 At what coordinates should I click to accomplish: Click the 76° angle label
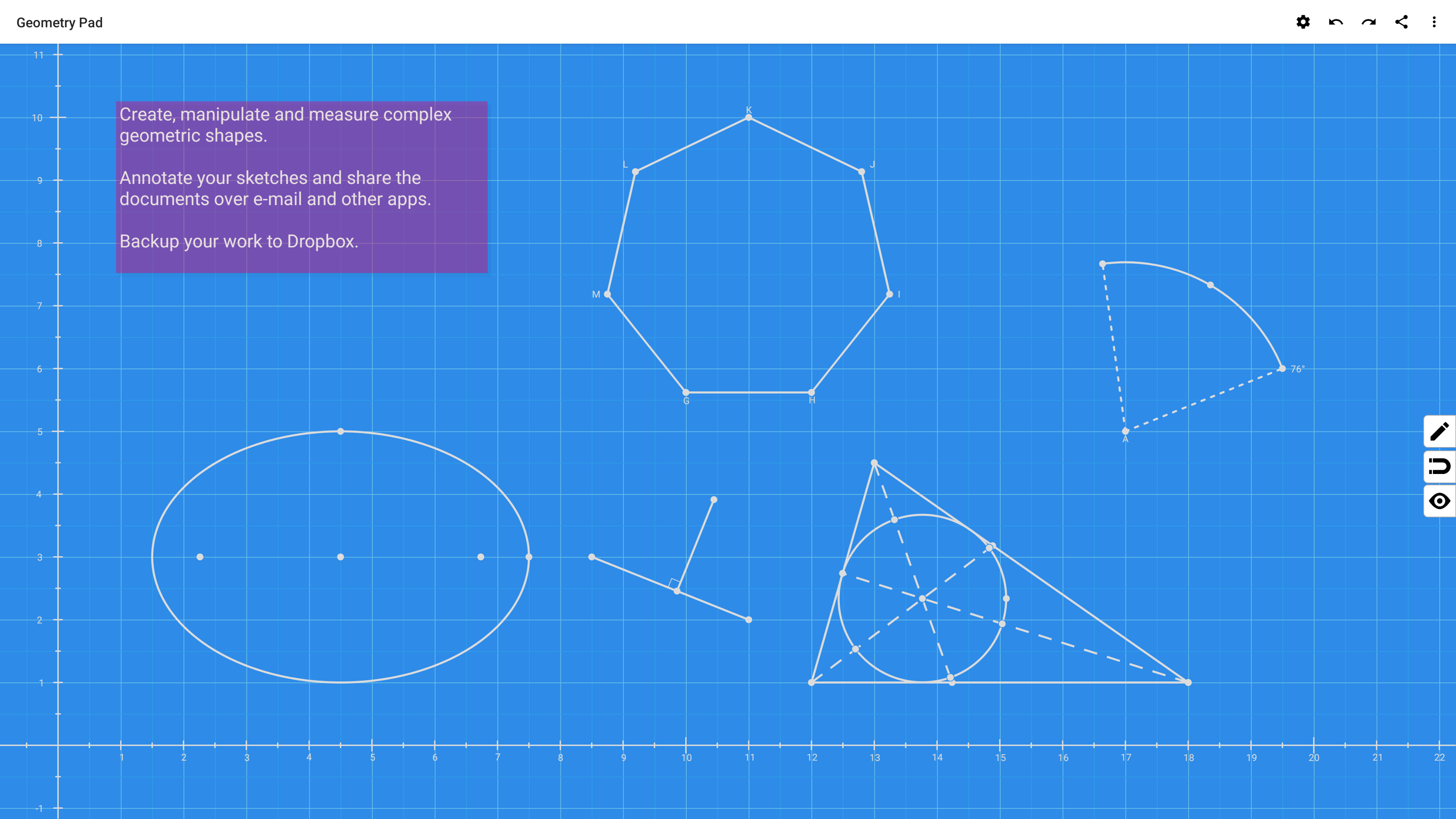click(1297, 369)
